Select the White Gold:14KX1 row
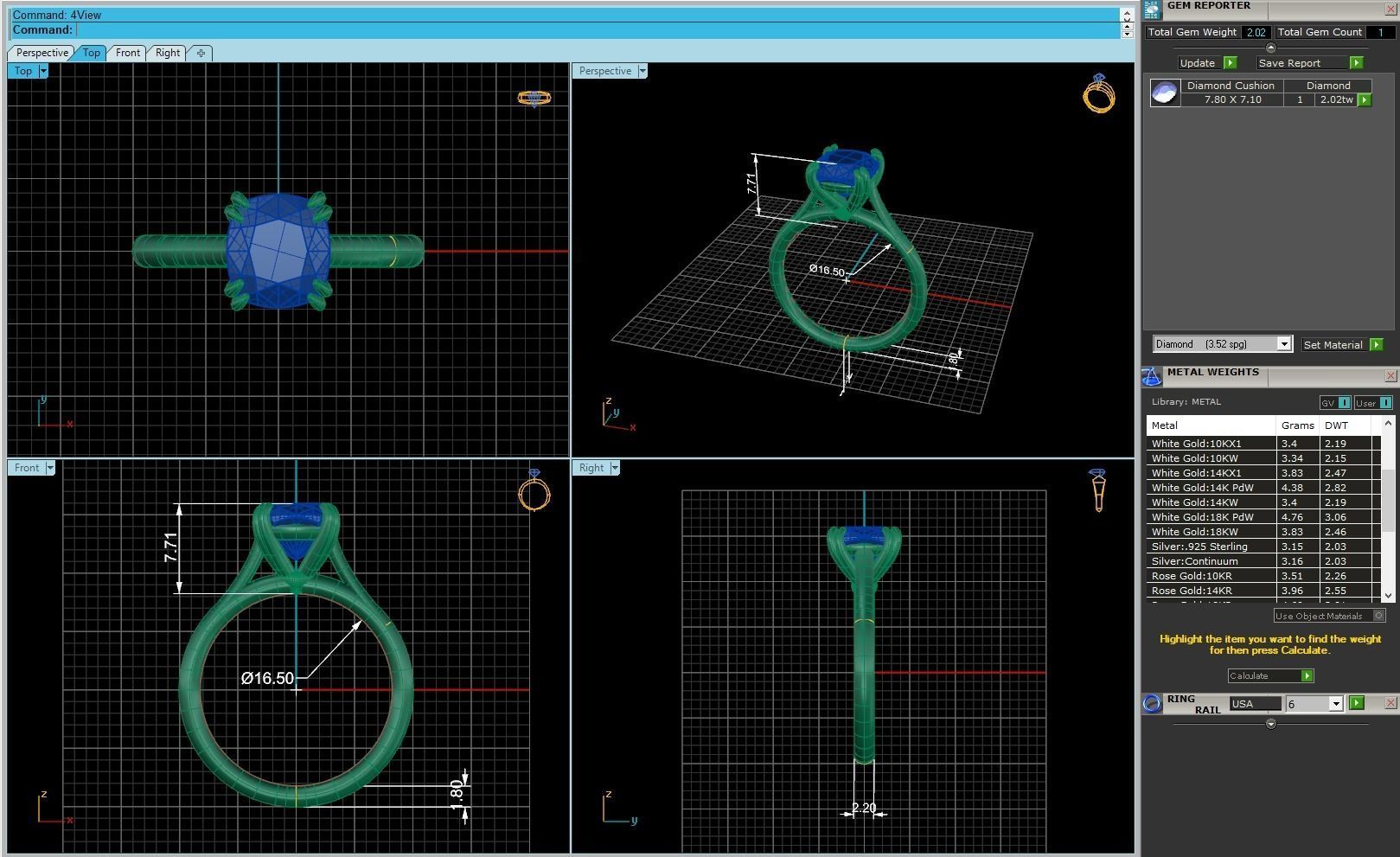Viewport: 1400px width, 857px height. [1263, 473]
